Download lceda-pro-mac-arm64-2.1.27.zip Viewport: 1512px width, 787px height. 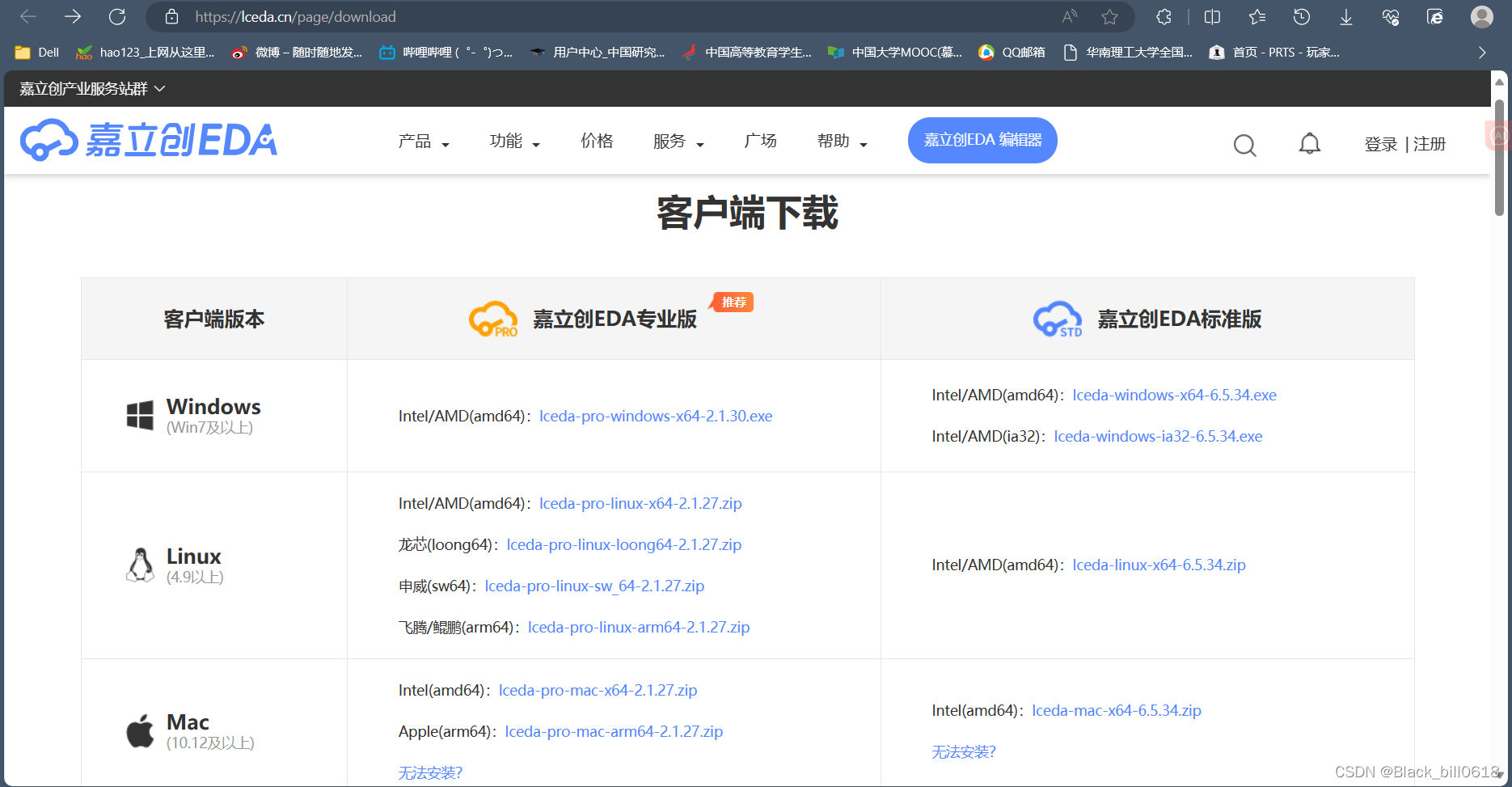pyautogui.click(x=614, y=731)
